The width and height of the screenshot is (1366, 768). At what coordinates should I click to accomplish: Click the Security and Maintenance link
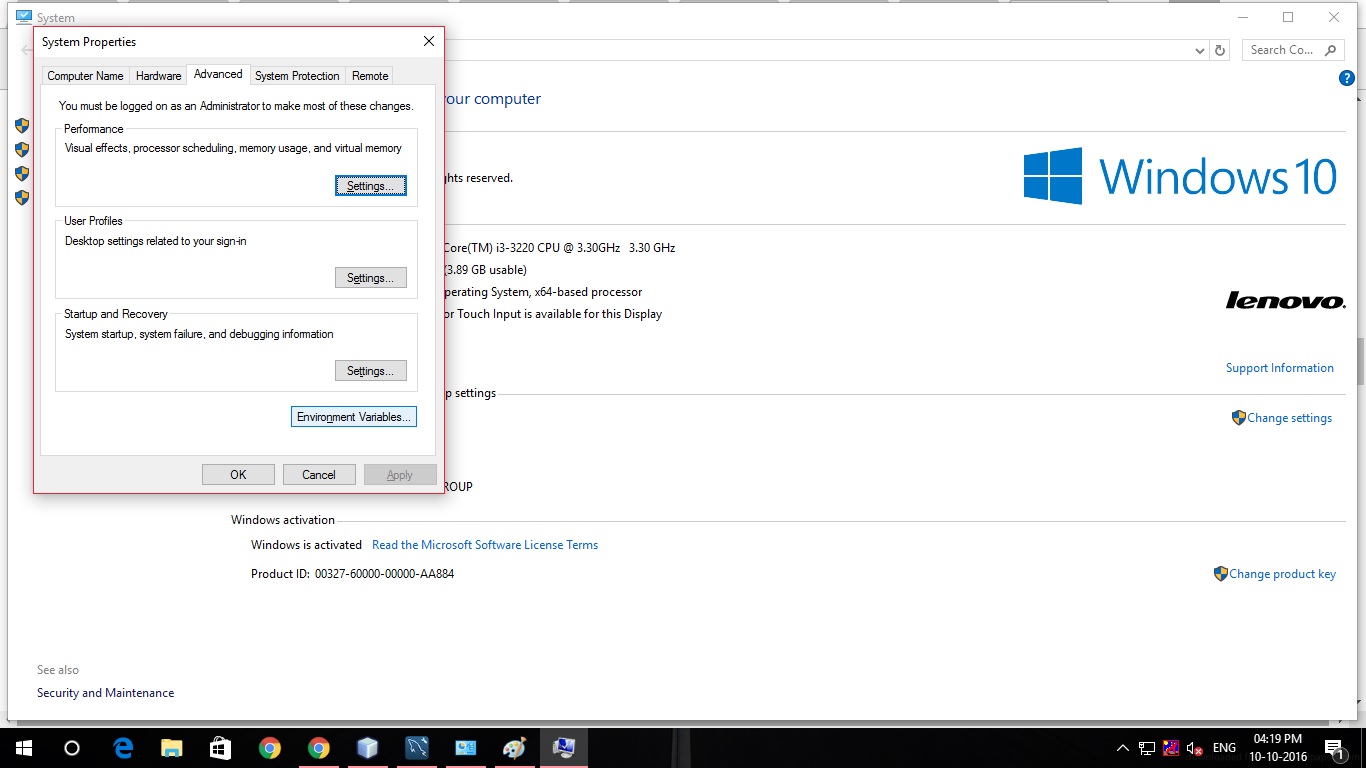(105, 692)
